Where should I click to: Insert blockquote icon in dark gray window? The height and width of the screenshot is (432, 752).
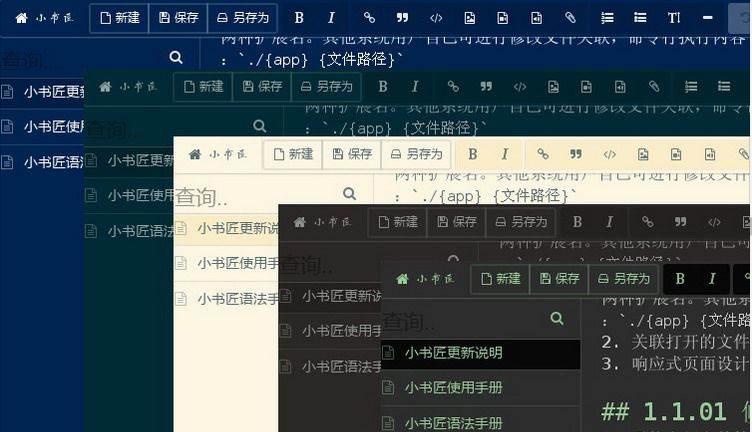[x=681, y=222]
